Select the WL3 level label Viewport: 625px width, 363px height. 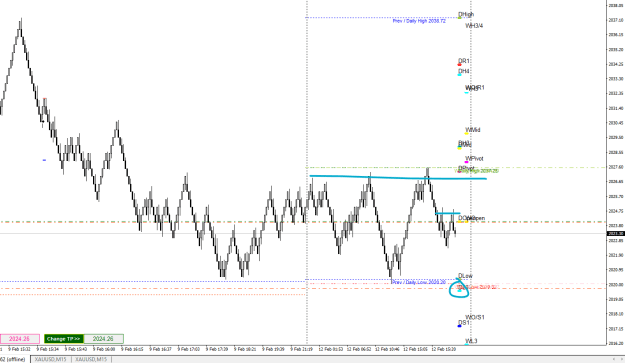click(471, 341)
